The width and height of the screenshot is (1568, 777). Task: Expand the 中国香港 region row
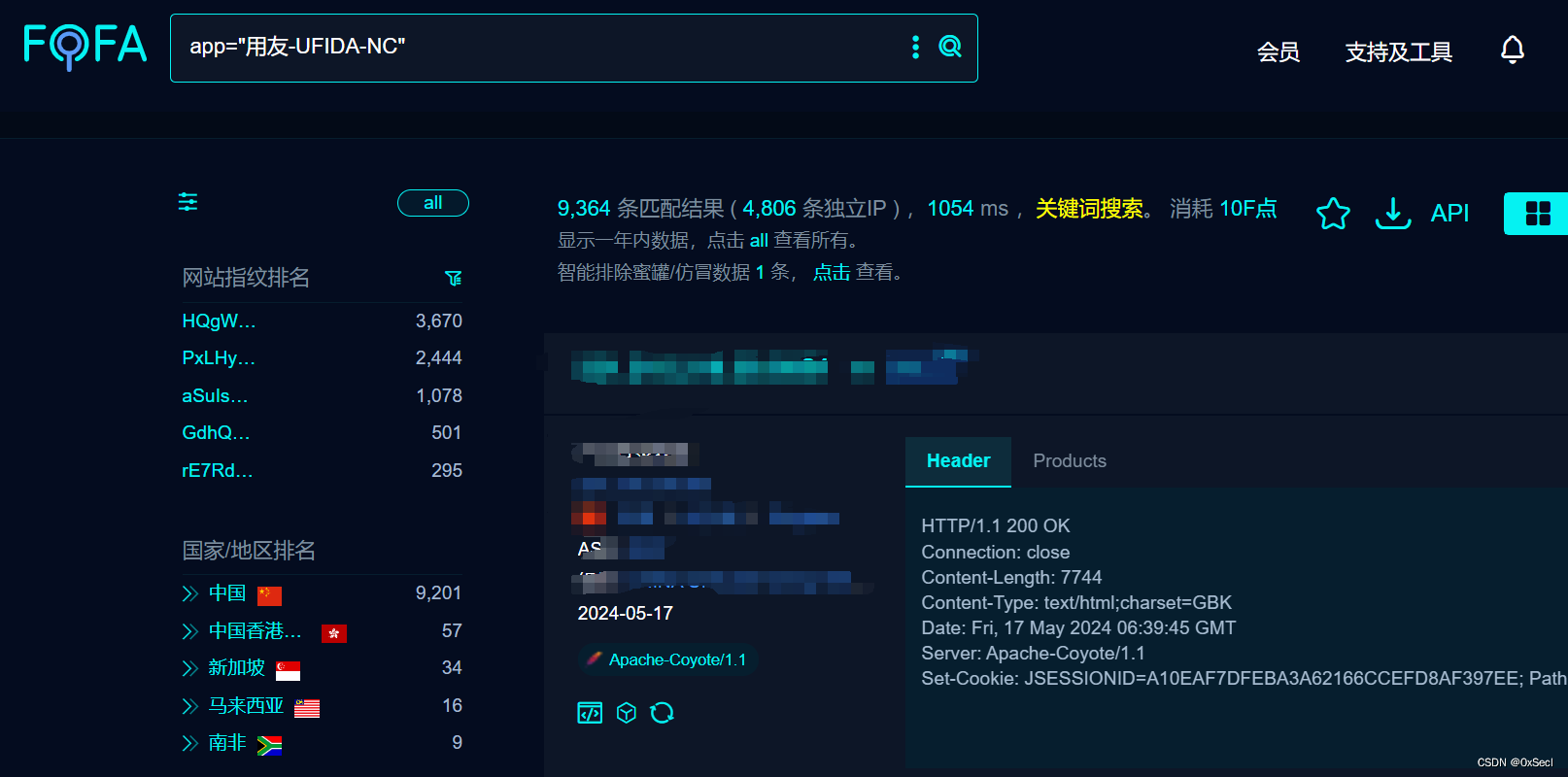click(190, 631)
